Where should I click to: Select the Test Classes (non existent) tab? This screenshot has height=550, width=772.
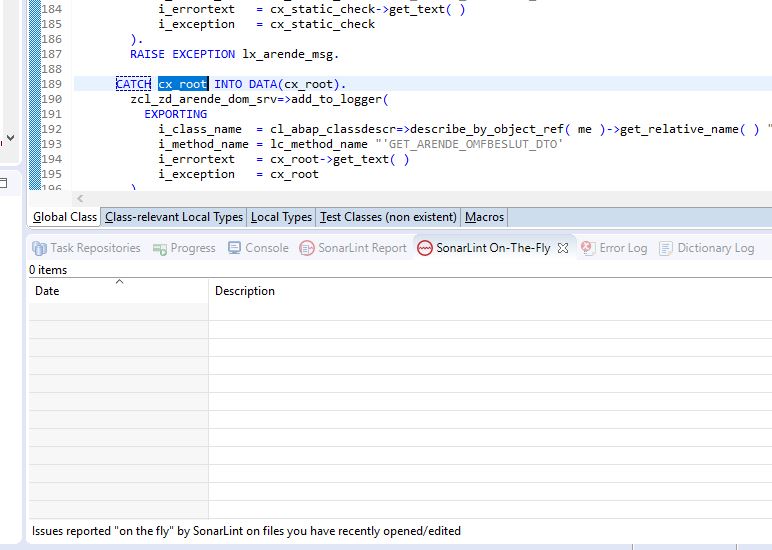[x=388, y=217]
